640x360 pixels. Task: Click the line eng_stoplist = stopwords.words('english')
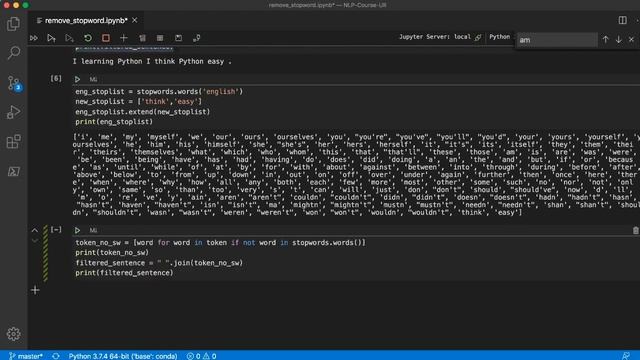tap(159, 91)
